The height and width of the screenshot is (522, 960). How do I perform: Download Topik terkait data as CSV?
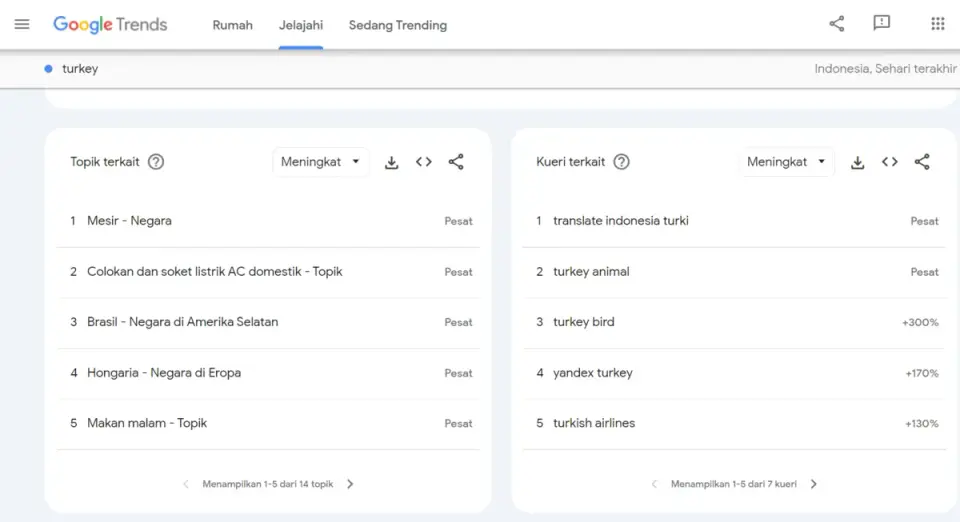[391, 162]
